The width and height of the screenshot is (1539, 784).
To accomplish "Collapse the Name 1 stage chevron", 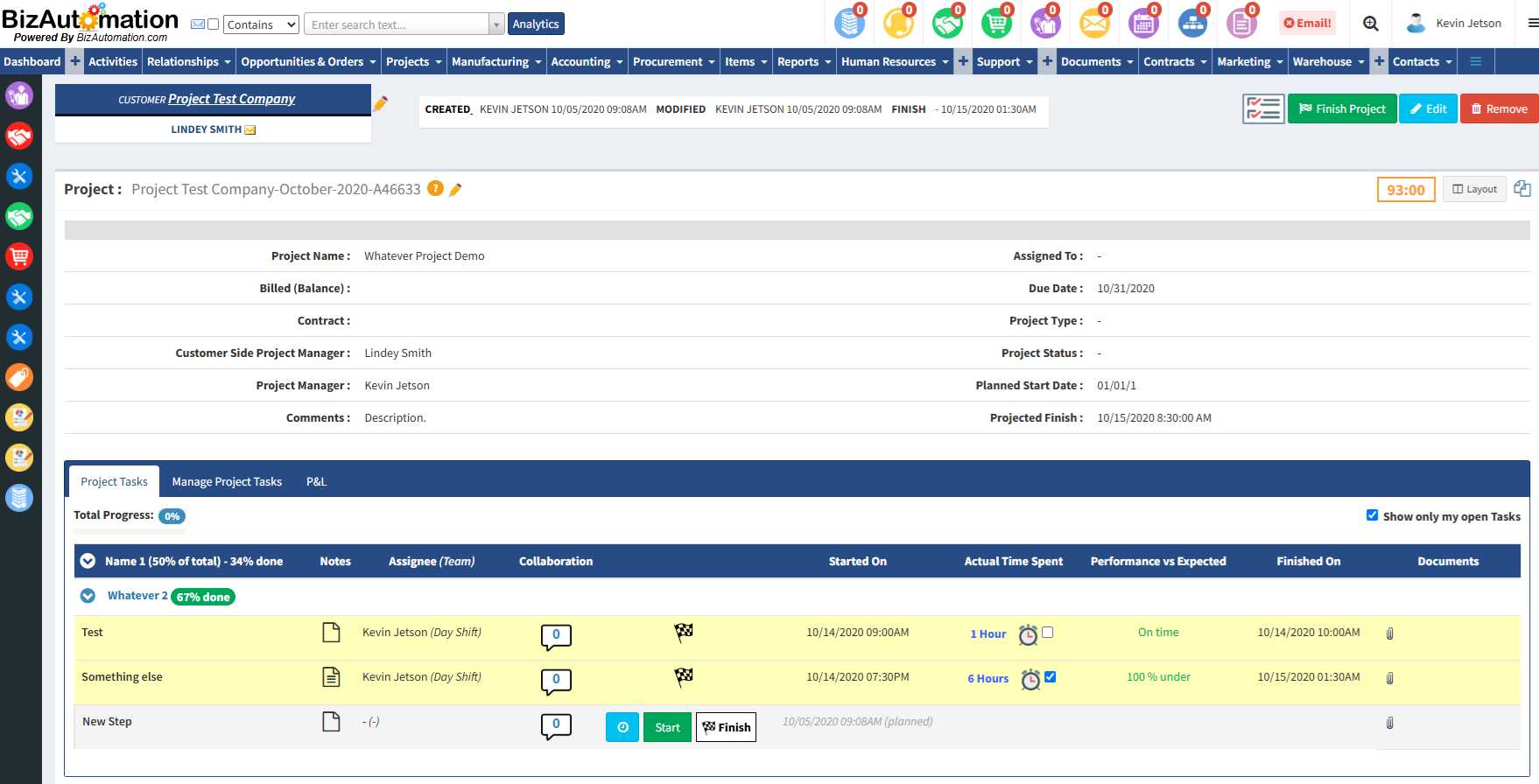I will [88, 561].
